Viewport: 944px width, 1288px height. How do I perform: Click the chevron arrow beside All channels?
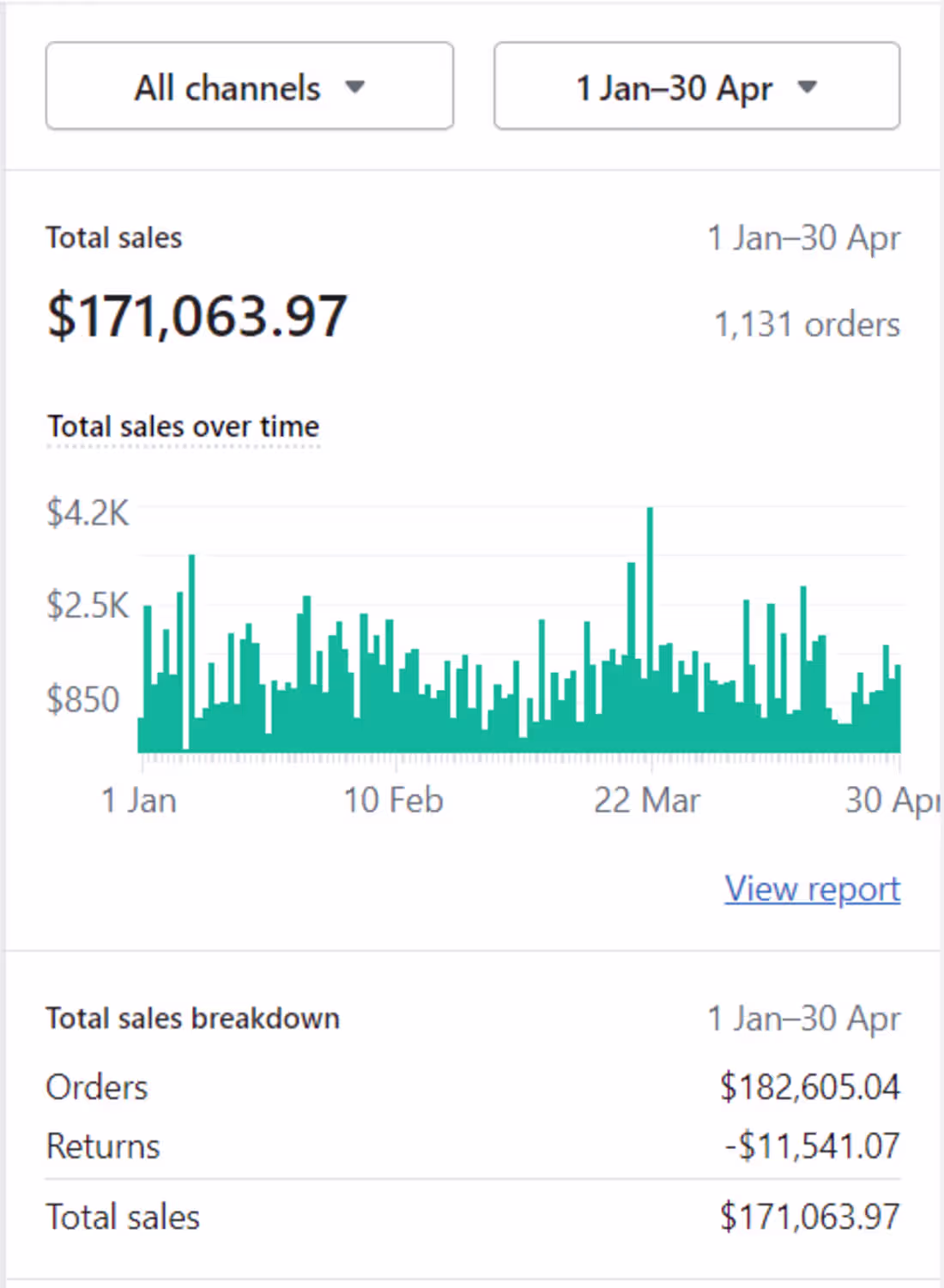(x=358, y=87)
